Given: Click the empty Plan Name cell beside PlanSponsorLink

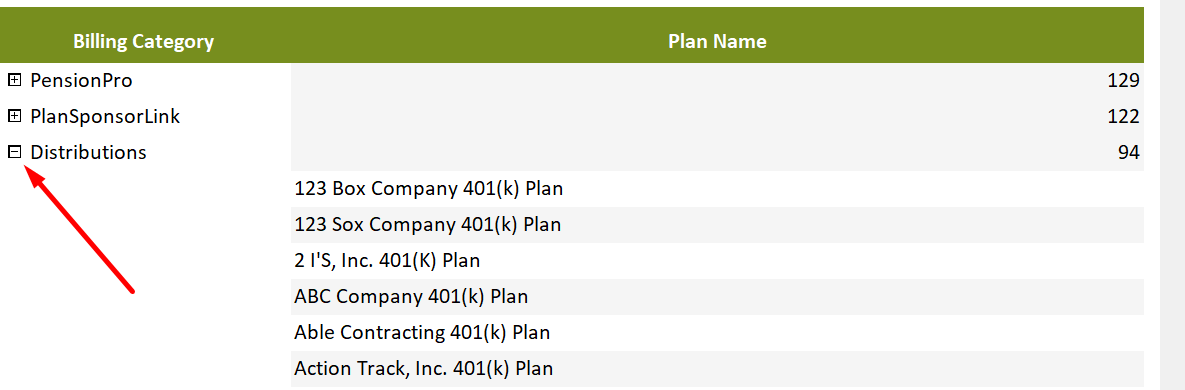Looking at the screenshot, I should pos(717,116).
